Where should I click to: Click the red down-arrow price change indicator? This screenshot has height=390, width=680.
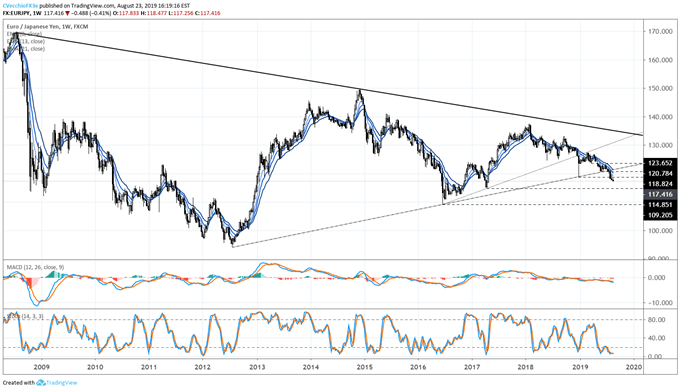[x=67, y=13]
